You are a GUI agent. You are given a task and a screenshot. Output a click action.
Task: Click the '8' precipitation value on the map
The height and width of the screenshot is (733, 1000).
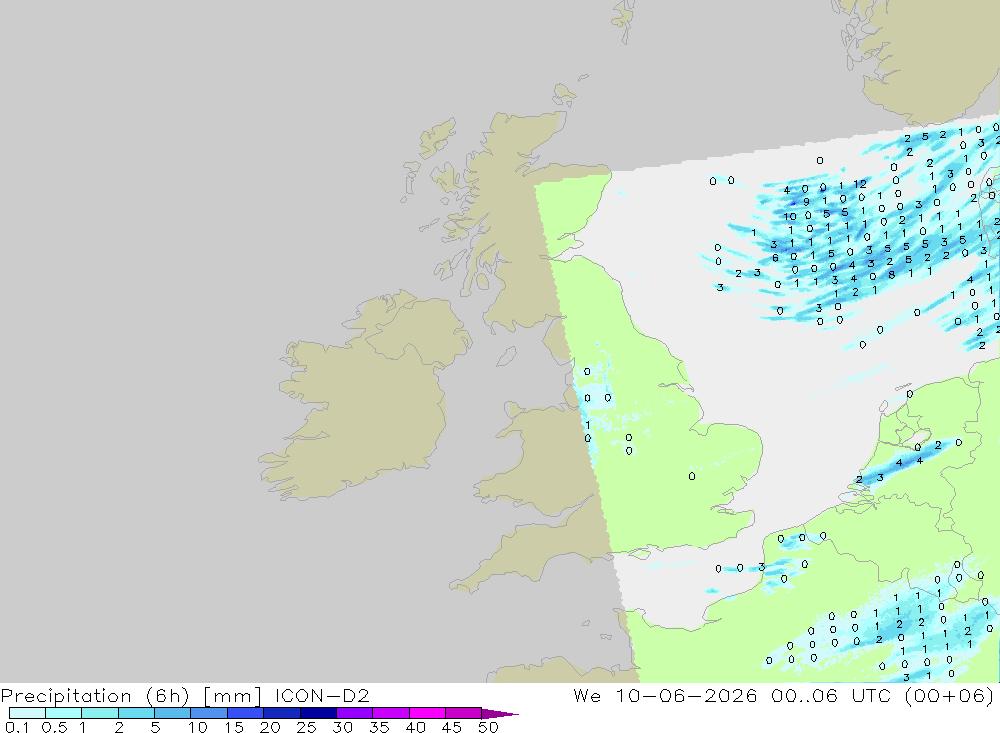coord(892,275)
